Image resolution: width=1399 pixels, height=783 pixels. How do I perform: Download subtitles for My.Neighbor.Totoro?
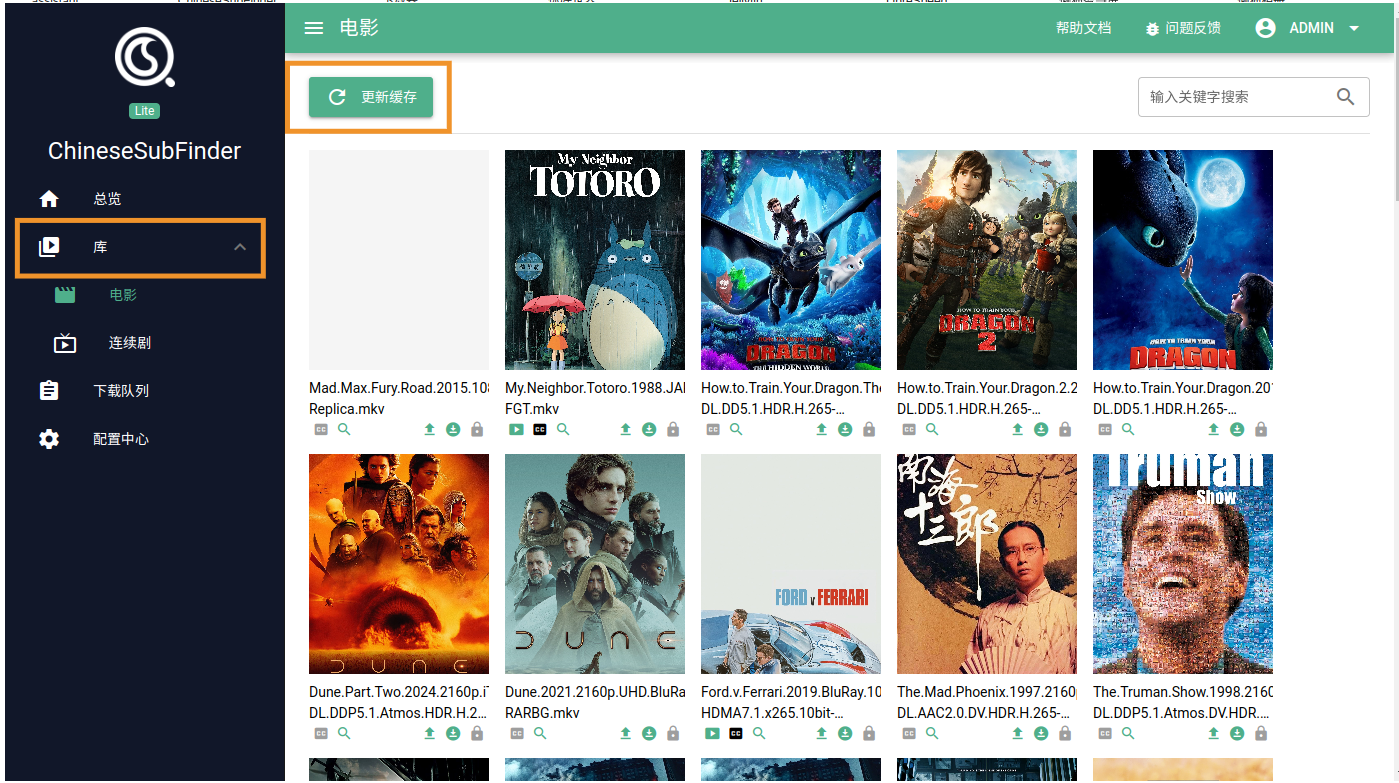tap(649, 429)
